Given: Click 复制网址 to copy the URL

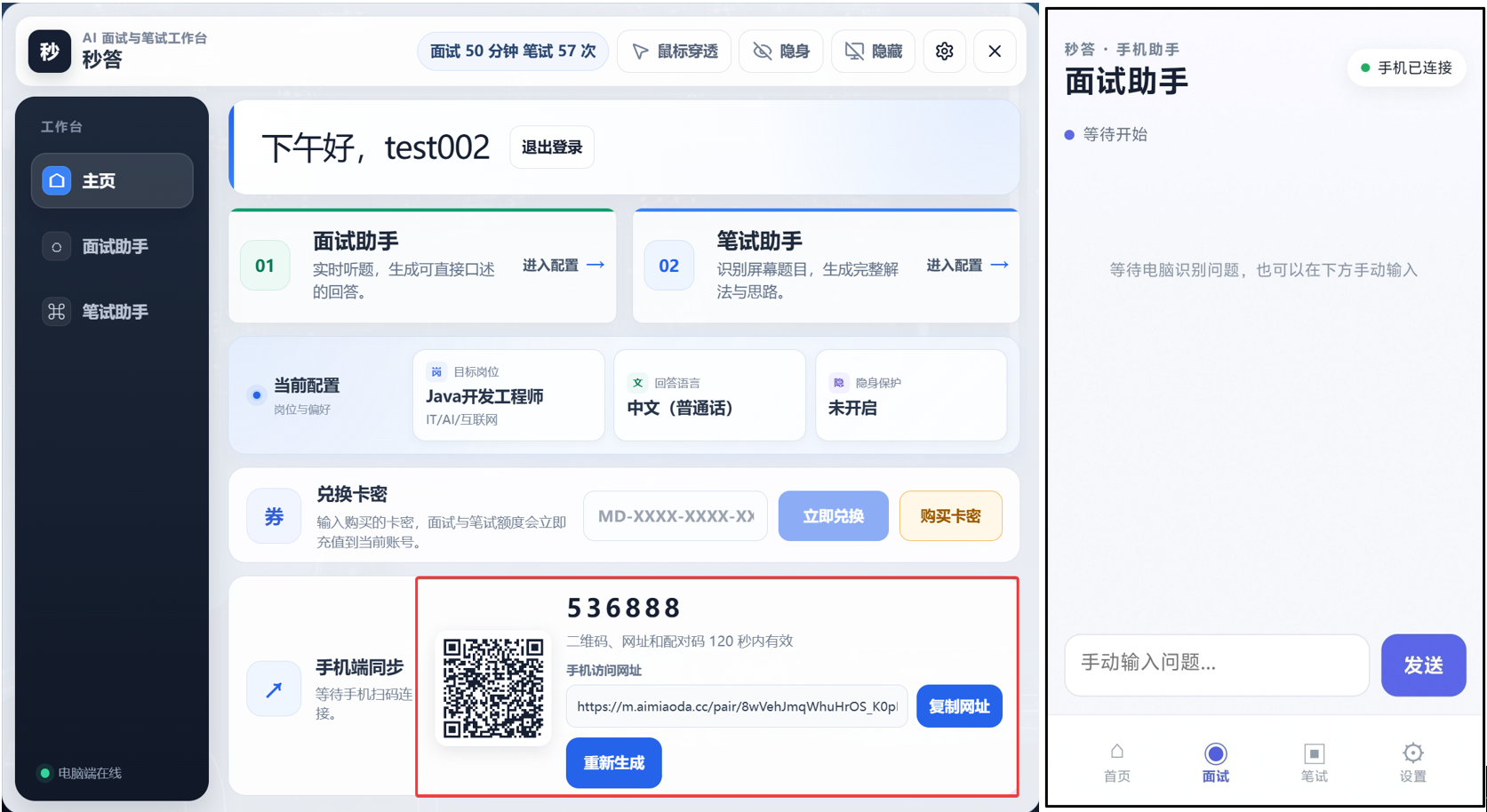Looking at the screenshot, I should click(959, 706).
